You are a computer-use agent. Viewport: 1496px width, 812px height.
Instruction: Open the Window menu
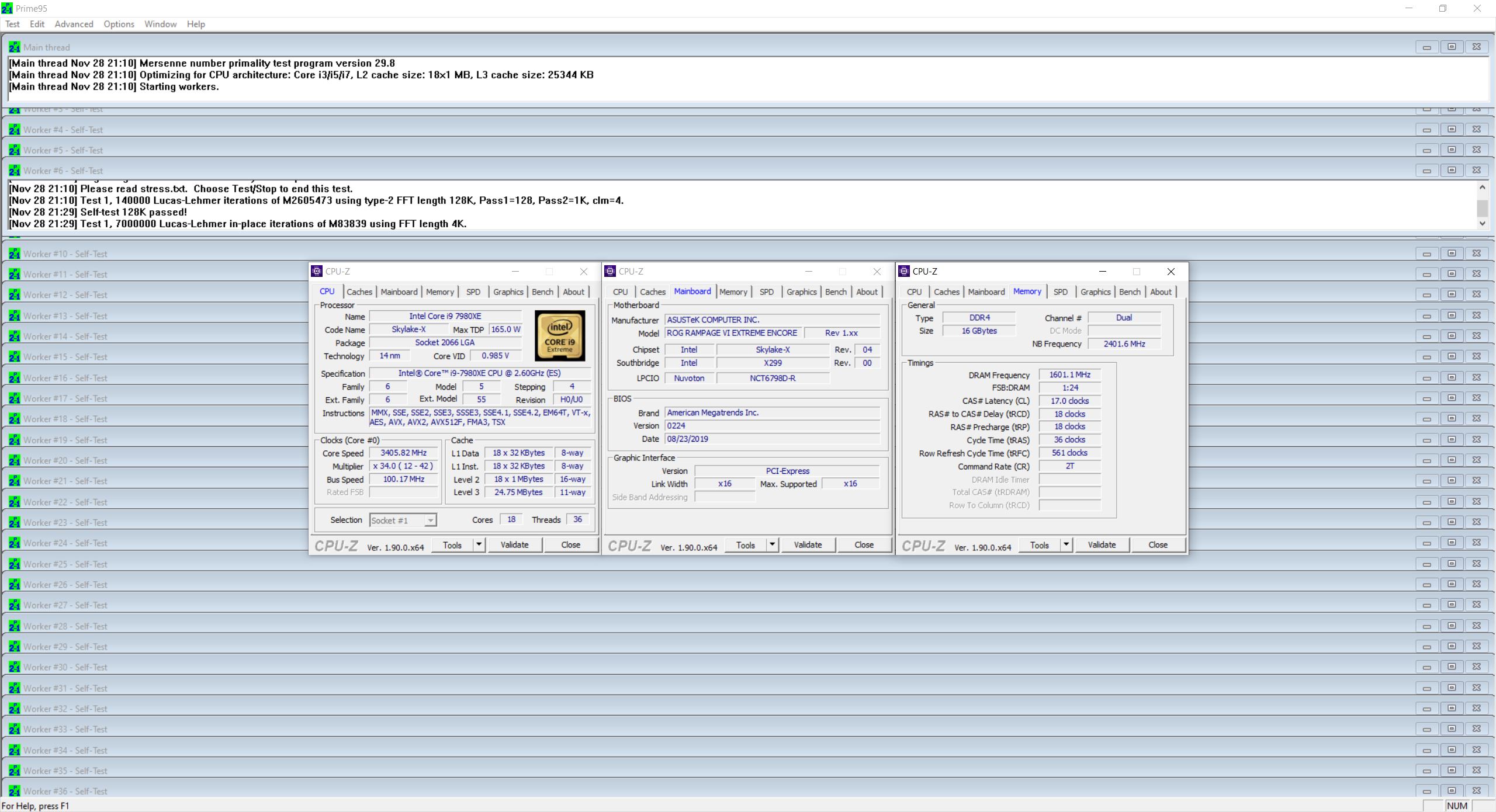[x=160, y=24]
